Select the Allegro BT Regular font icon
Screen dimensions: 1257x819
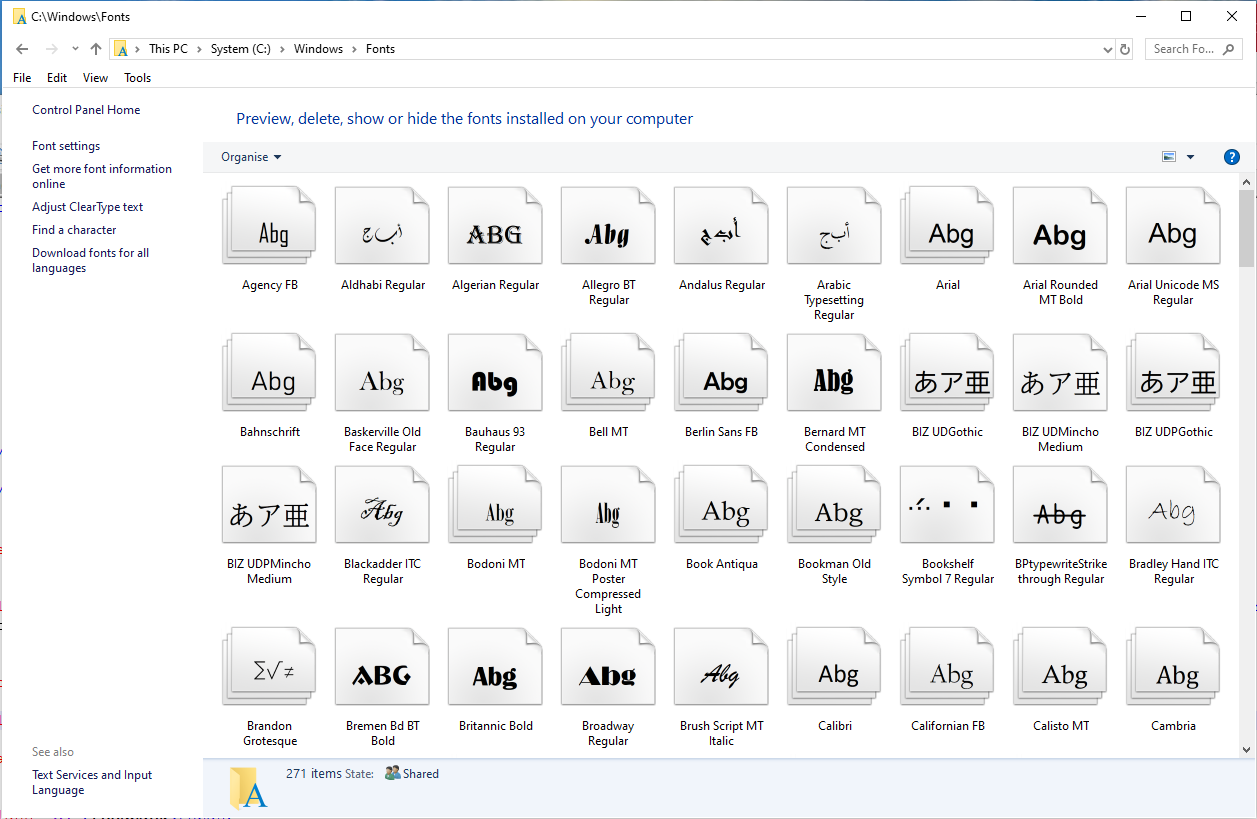tap(608, 227)
